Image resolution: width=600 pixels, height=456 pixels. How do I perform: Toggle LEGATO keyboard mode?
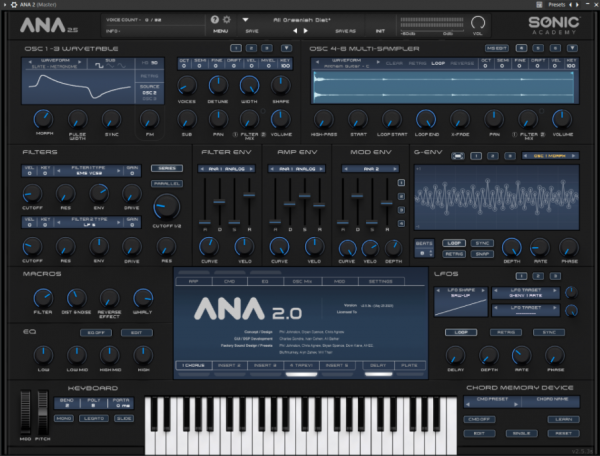click(x=94, y=418)
